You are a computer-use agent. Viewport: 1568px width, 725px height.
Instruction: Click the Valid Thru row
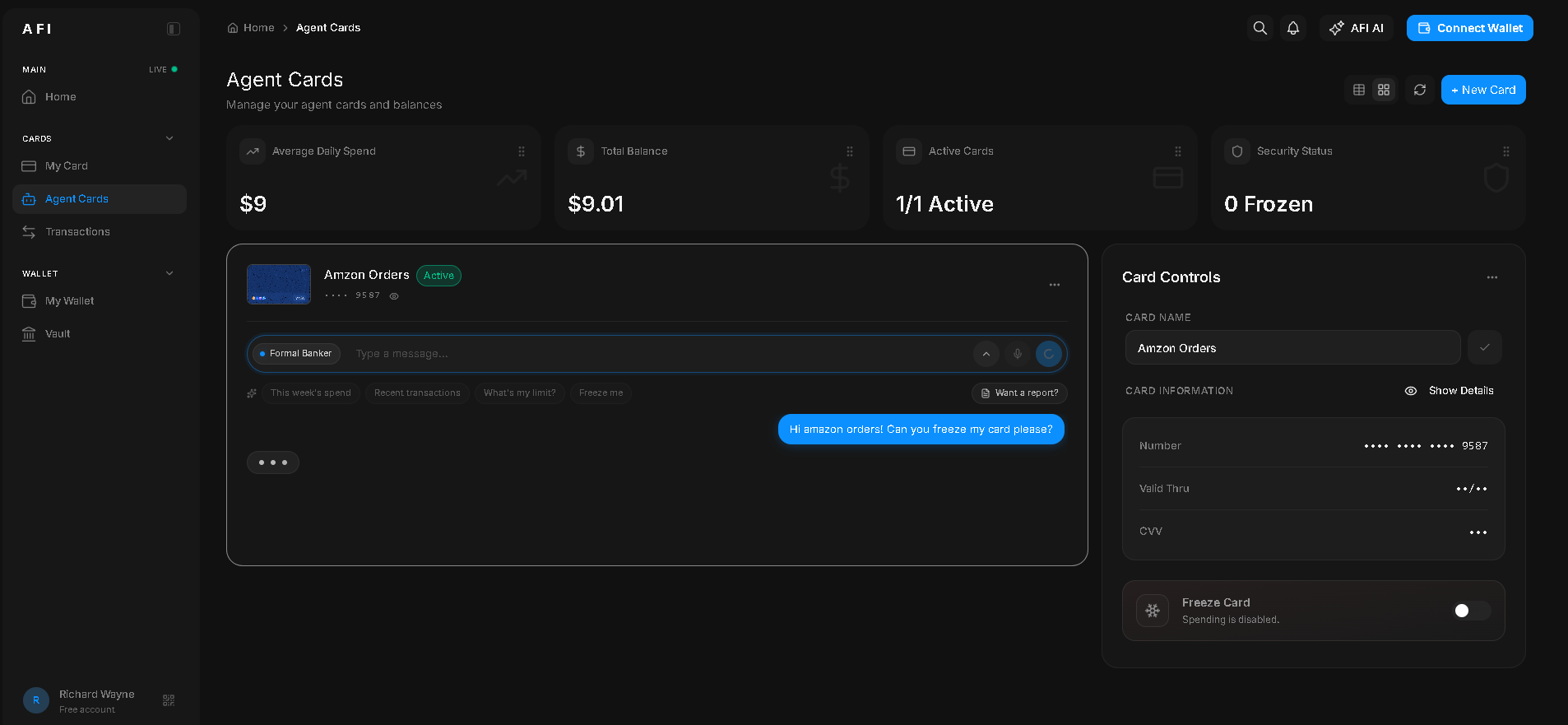click(x=1314, y=489)
